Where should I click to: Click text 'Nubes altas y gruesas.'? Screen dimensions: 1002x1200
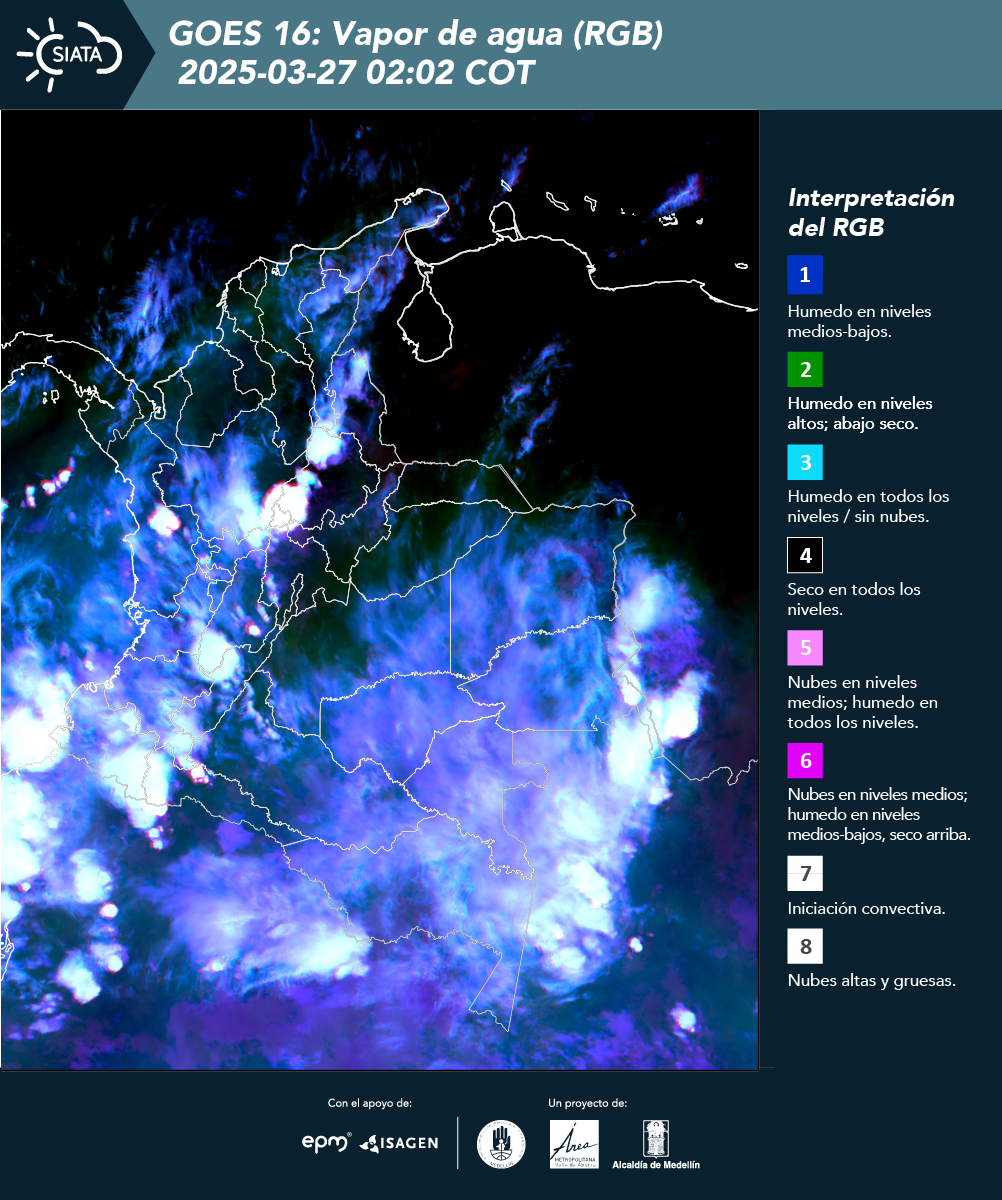pos(871,980)
